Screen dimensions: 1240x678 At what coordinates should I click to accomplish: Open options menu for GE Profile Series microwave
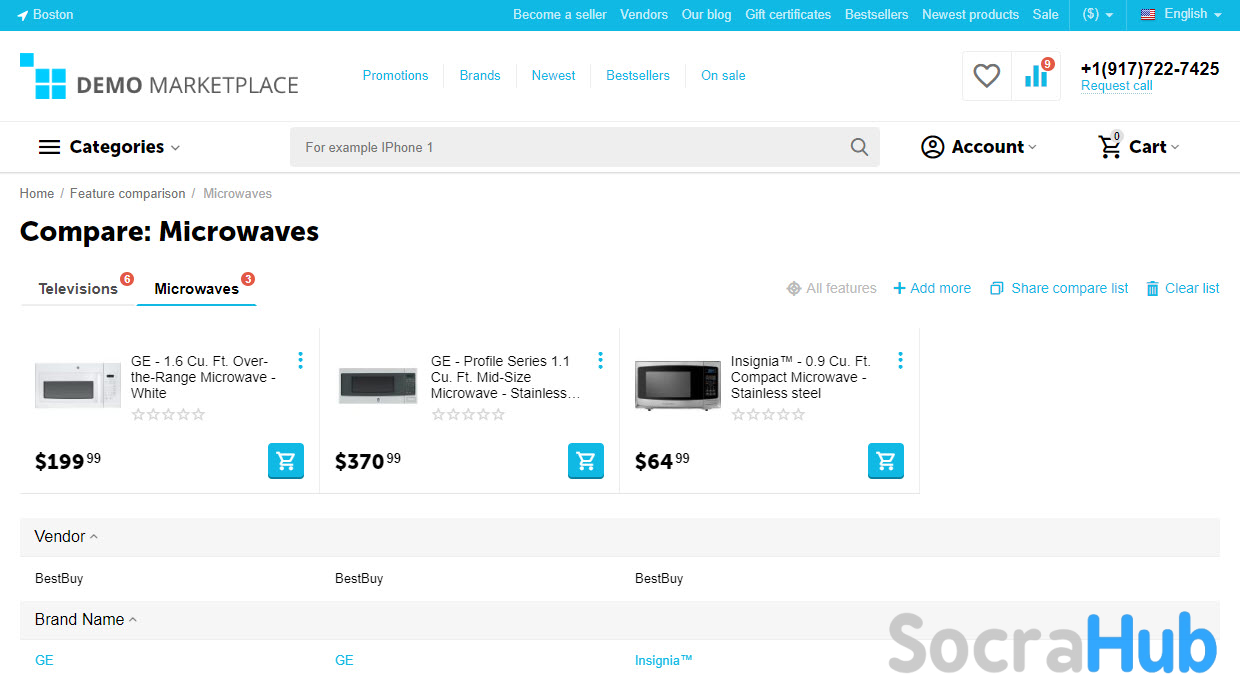(x=600, y=360)
